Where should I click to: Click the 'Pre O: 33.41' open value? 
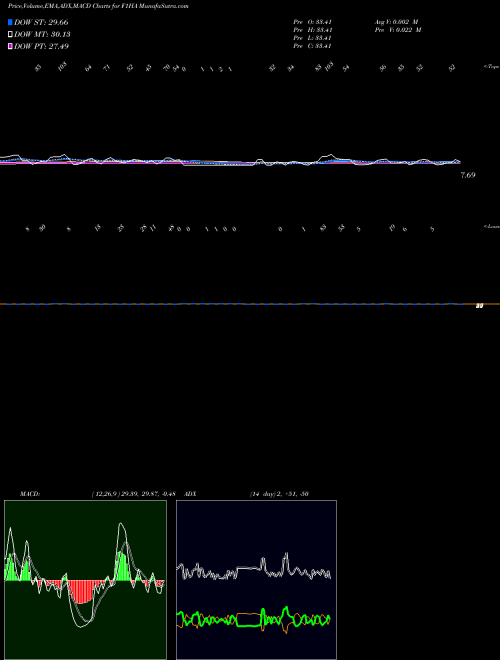tap(313, 22)
